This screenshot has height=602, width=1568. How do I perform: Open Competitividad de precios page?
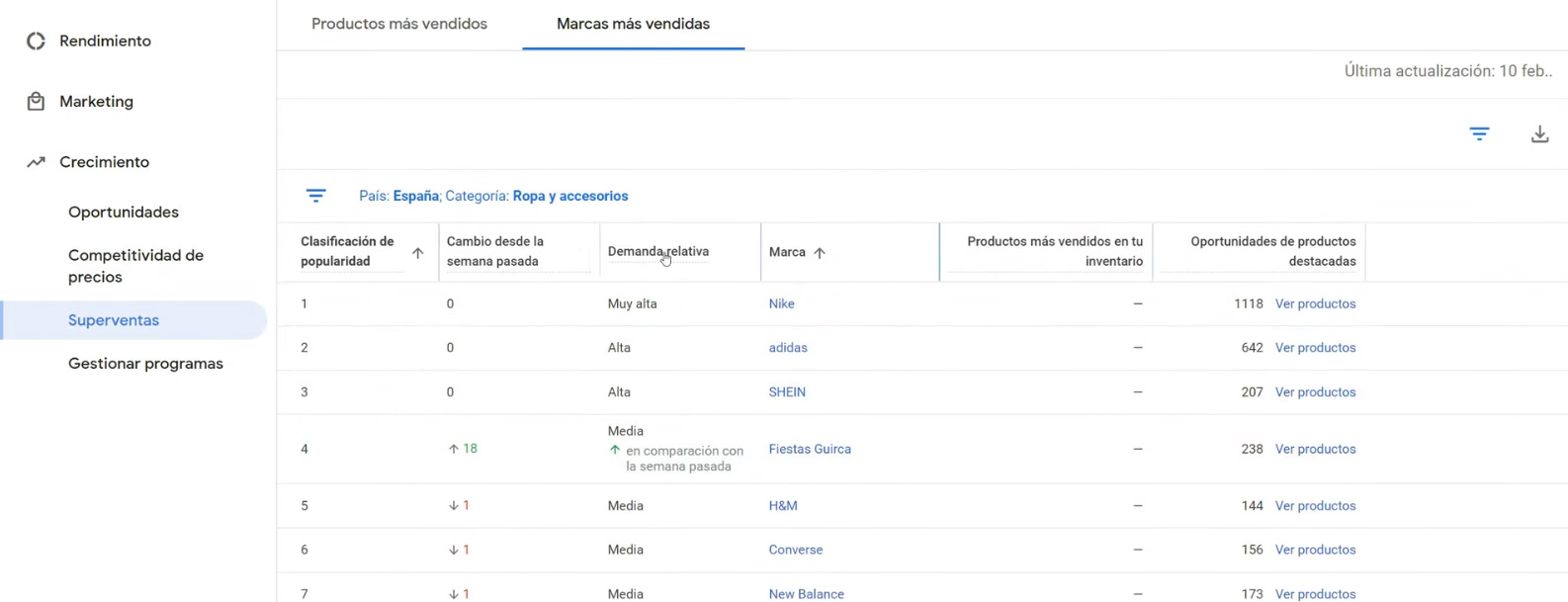click(x=135, y=266)
